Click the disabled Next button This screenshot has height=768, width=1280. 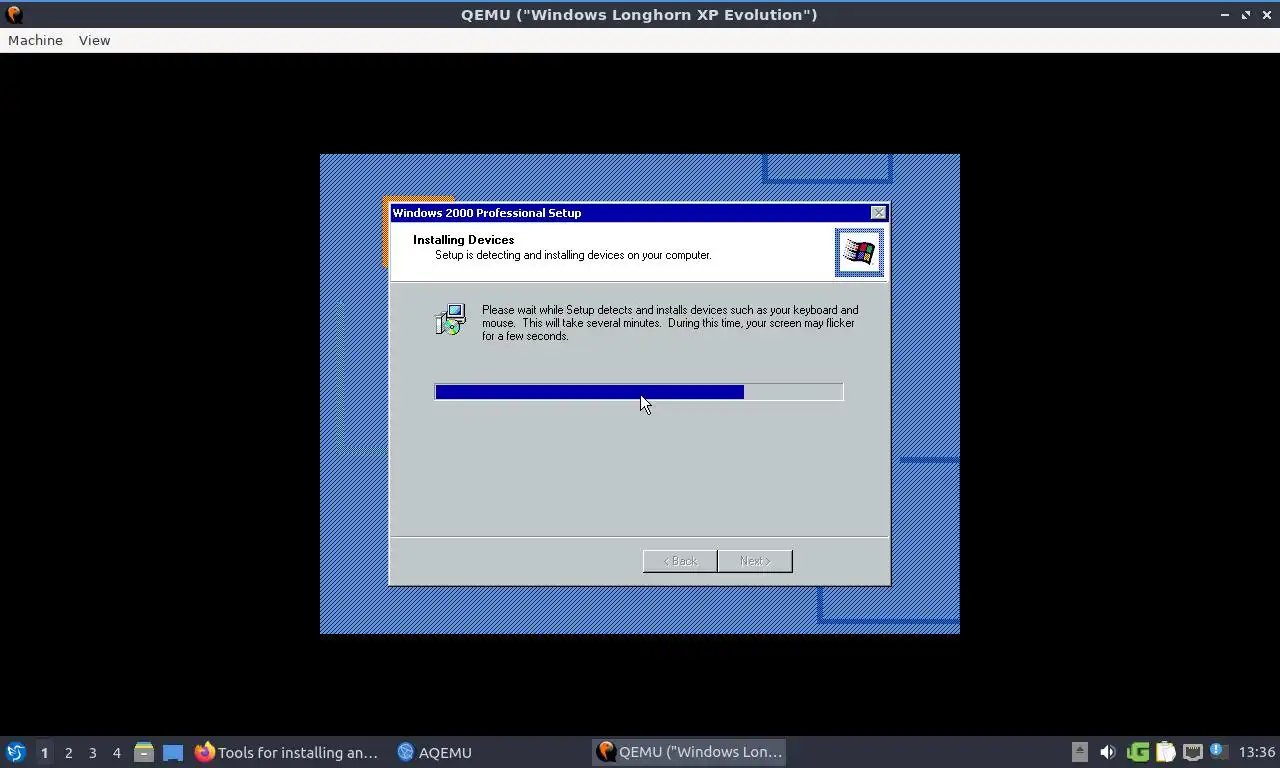pos(755,561)
